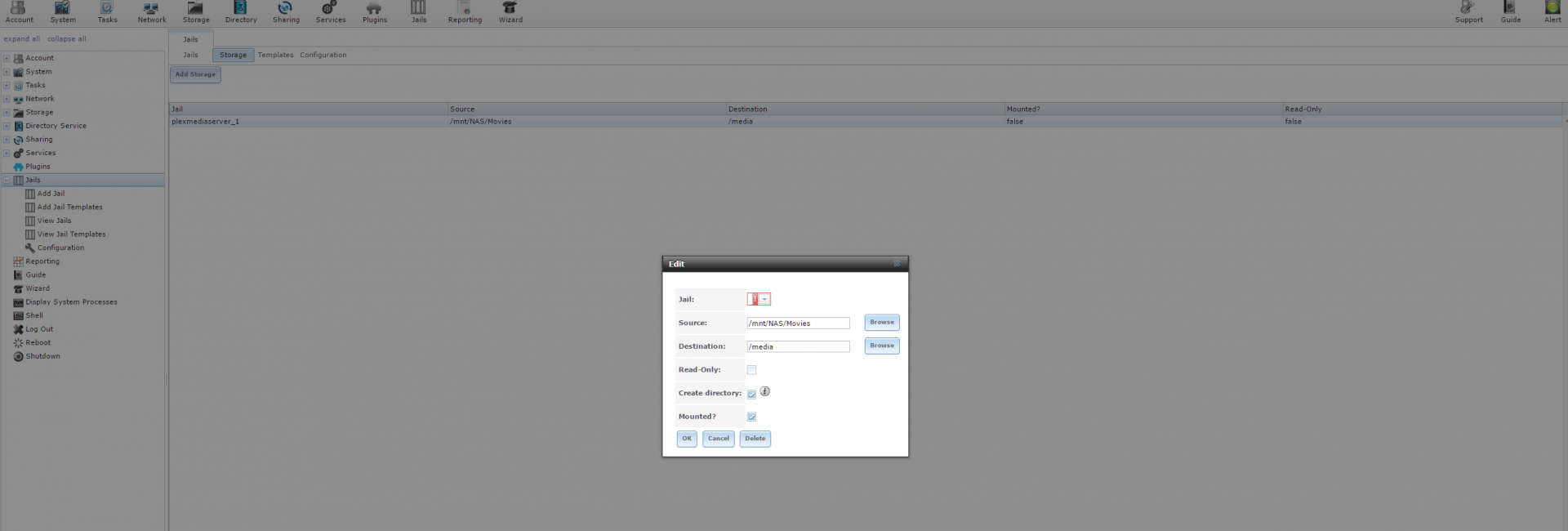
Task: Uncheck the Create directory checkbox
Action: [x=751, y=394]
